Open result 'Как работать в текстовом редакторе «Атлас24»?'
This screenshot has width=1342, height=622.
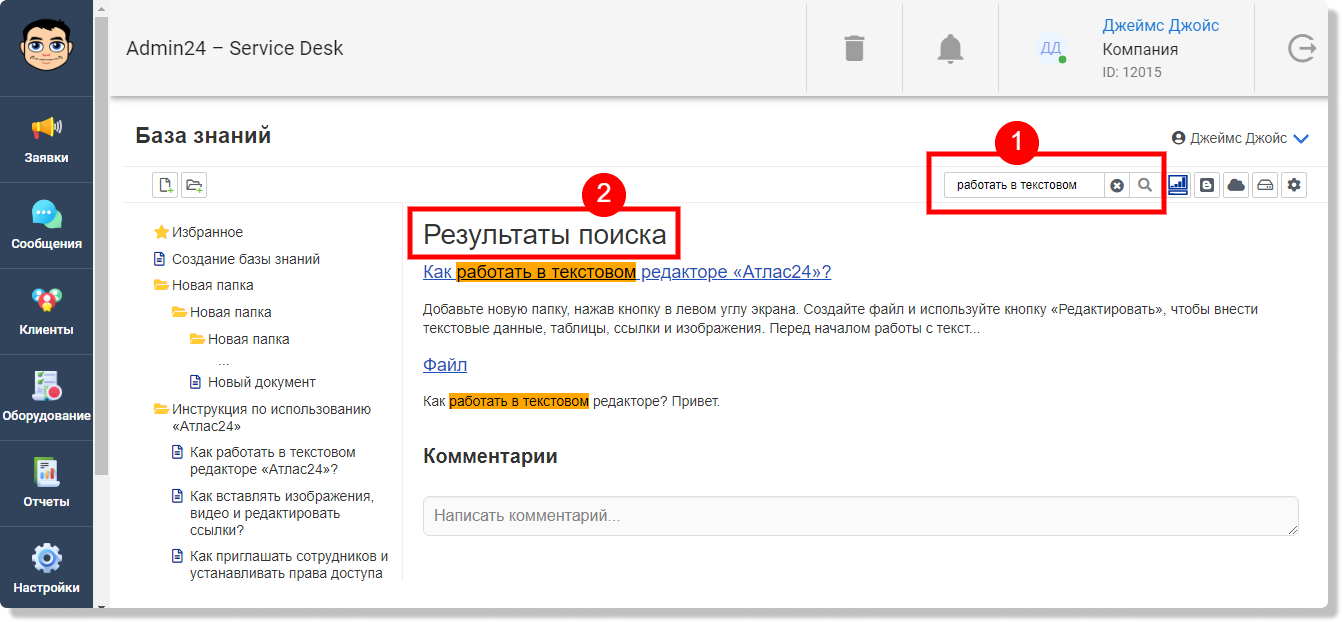(x=627, y=272)
